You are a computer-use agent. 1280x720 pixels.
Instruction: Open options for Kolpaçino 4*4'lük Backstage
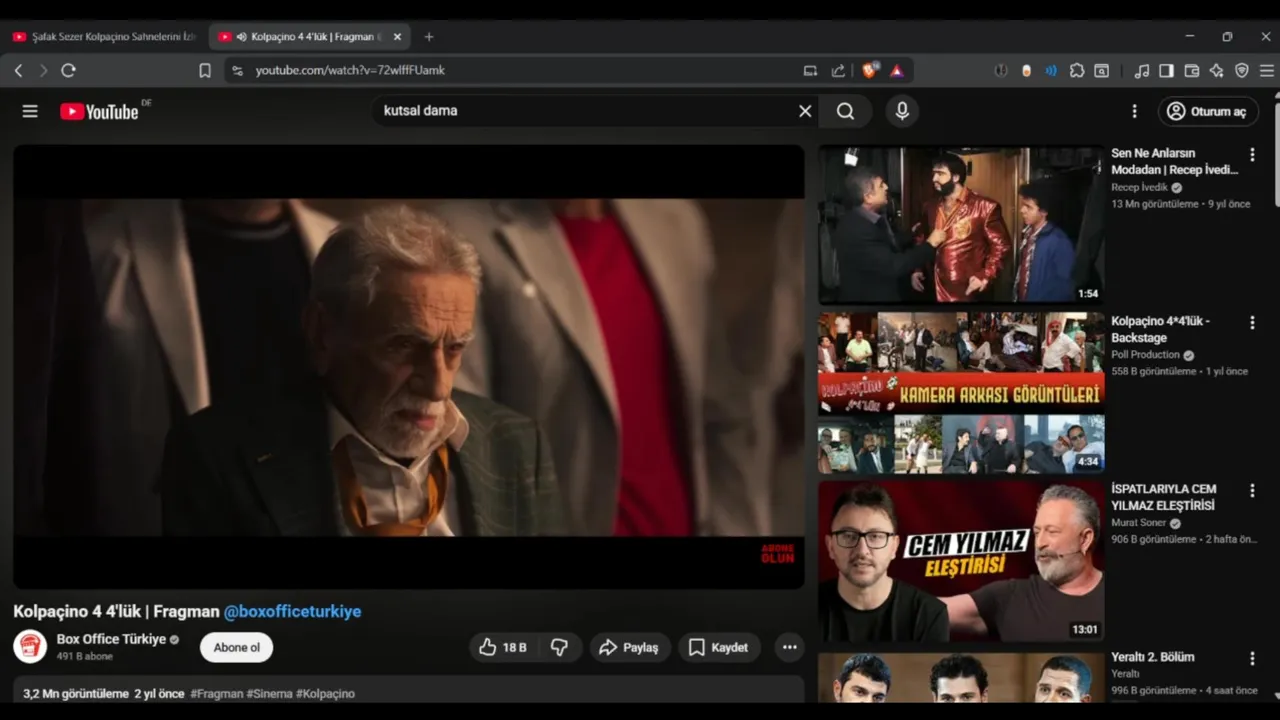tap(1252, 323)
